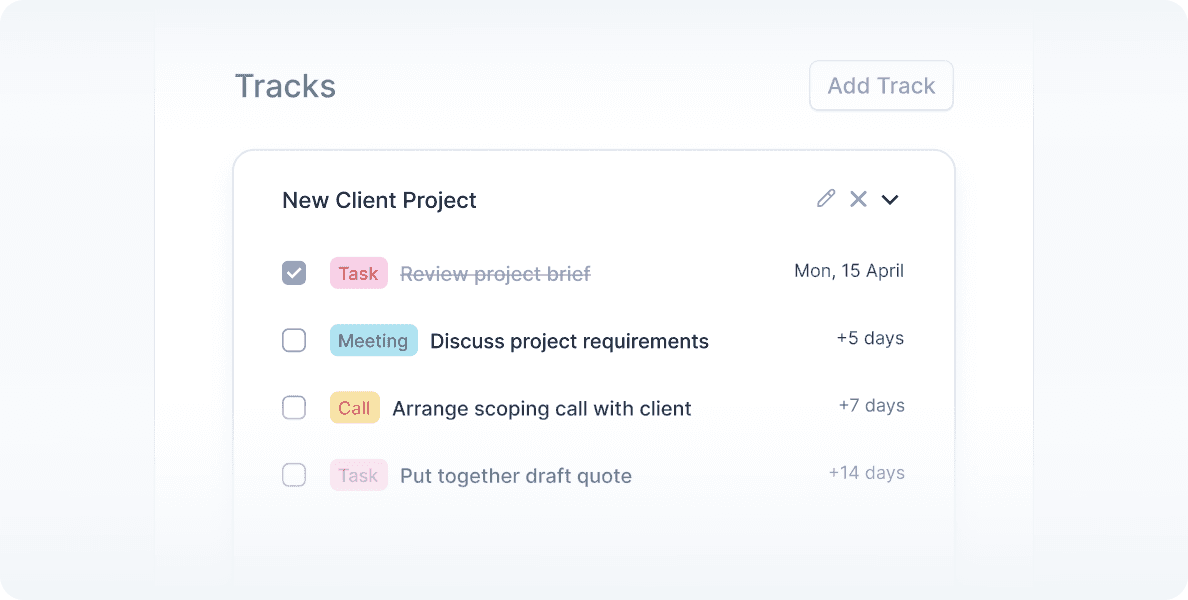The width and height of the screenshot is (1188, 600).
Task: Delete the track using the X icon
Action: click(x=858, y=199)
